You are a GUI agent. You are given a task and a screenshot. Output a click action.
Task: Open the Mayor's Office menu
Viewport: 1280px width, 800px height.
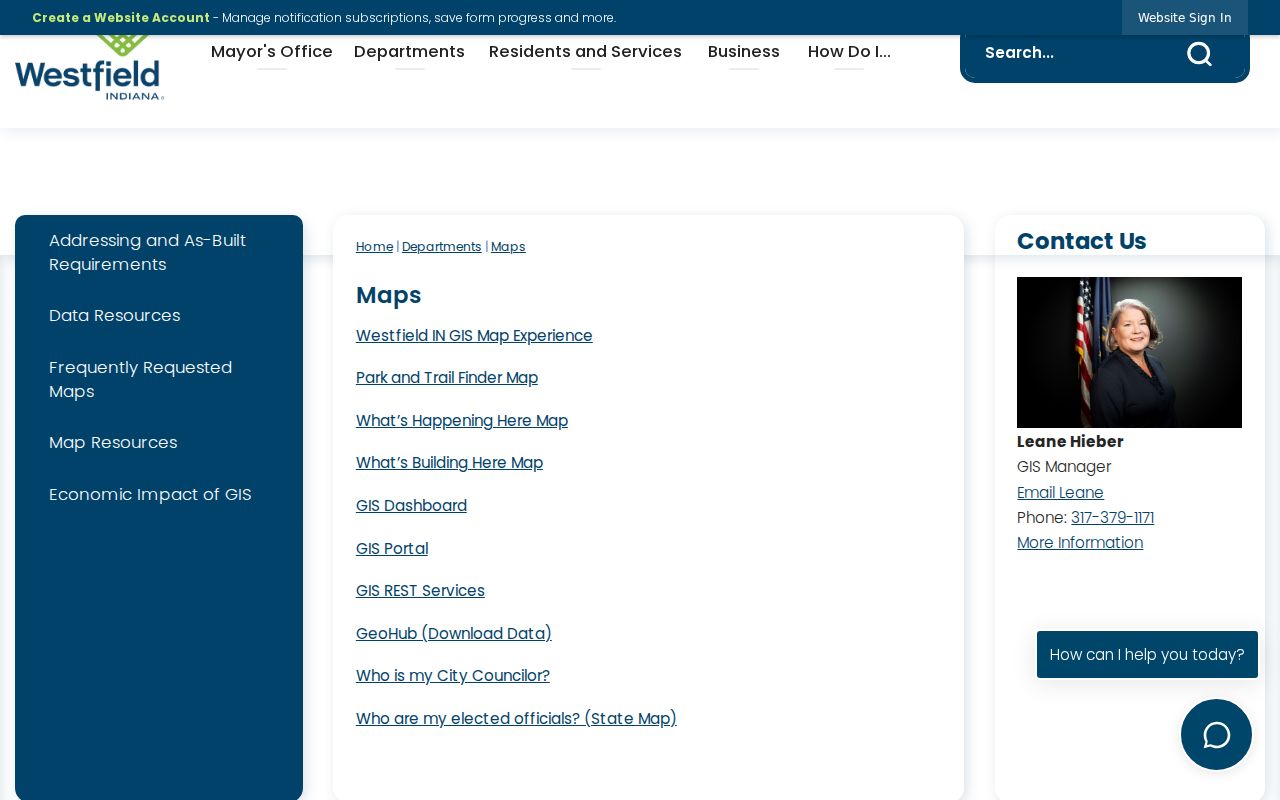click(272, 52)
